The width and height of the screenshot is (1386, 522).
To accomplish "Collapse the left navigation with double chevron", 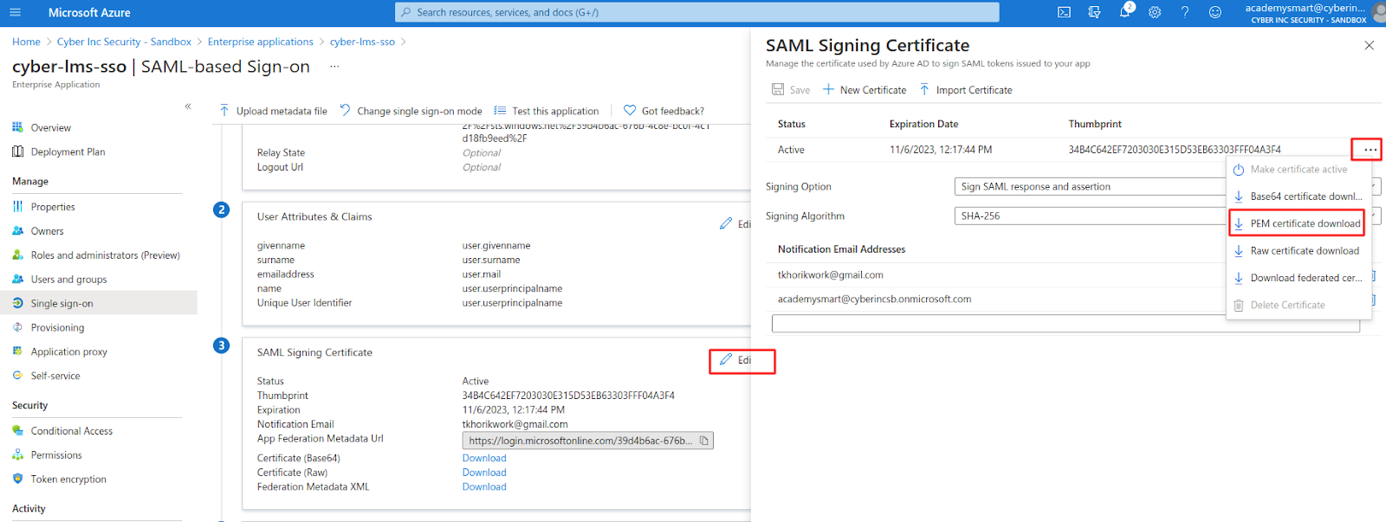I will 188,106.
